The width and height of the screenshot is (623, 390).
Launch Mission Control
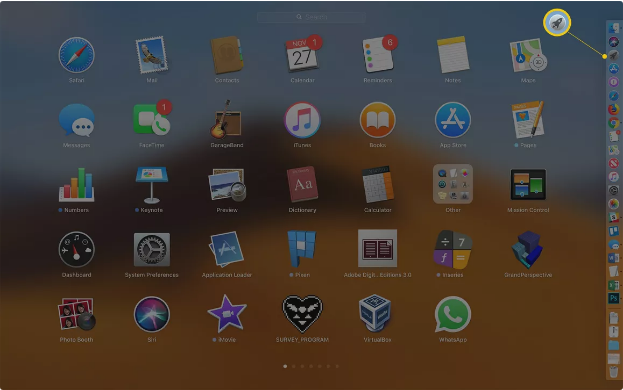pyautogui.click(x=528, y=185)
